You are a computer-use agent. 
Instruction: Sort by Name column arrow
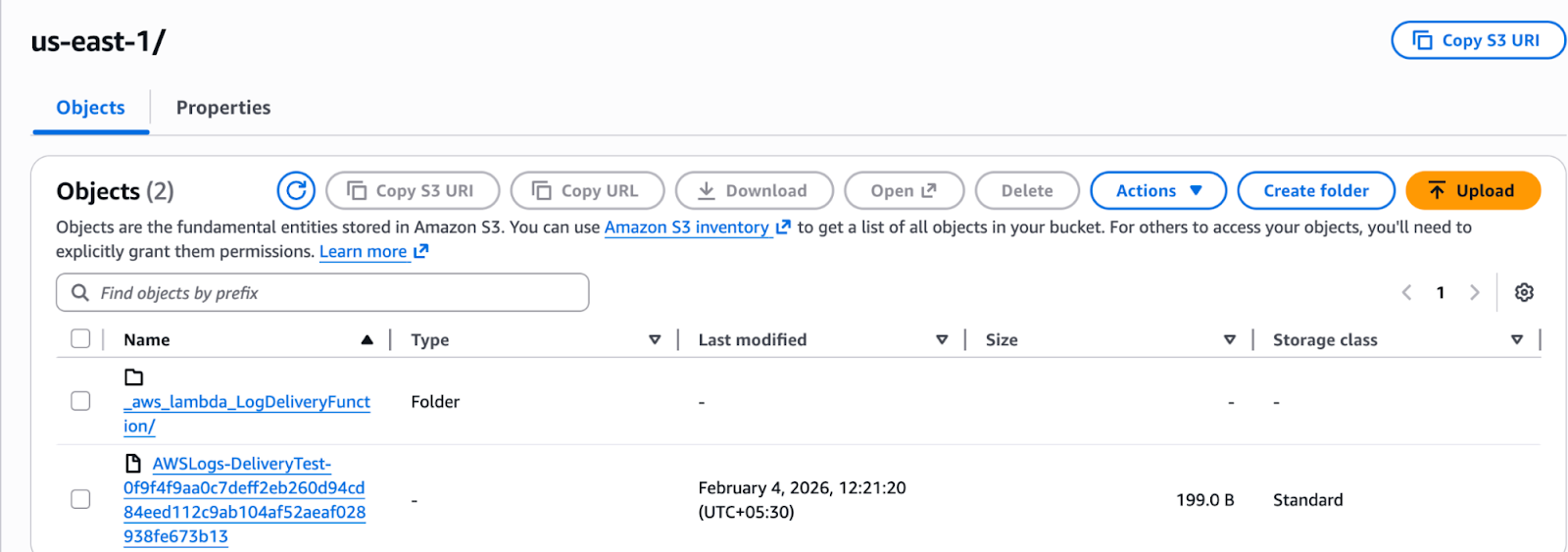pos(367,339)
